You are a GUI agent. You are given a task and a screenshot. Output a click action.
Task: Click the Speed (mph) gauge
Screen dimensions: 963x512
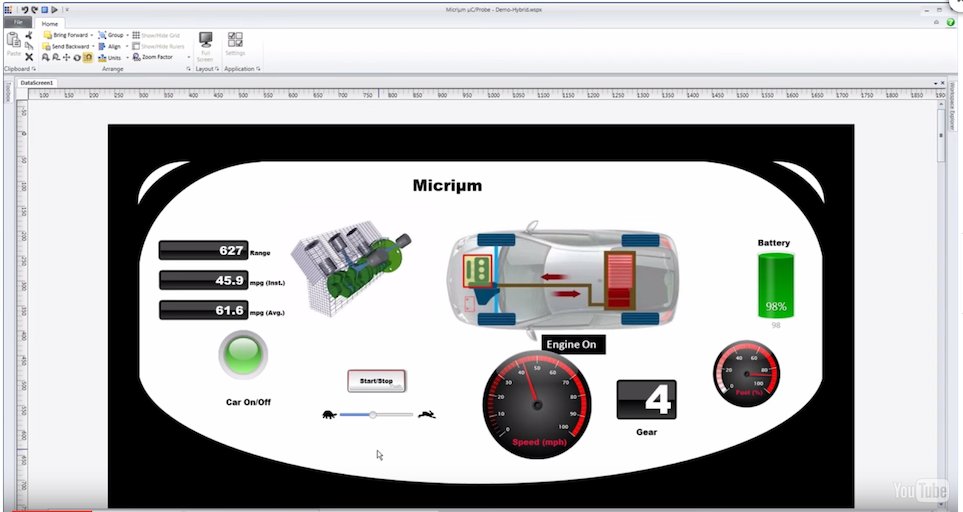click(537, 405)
